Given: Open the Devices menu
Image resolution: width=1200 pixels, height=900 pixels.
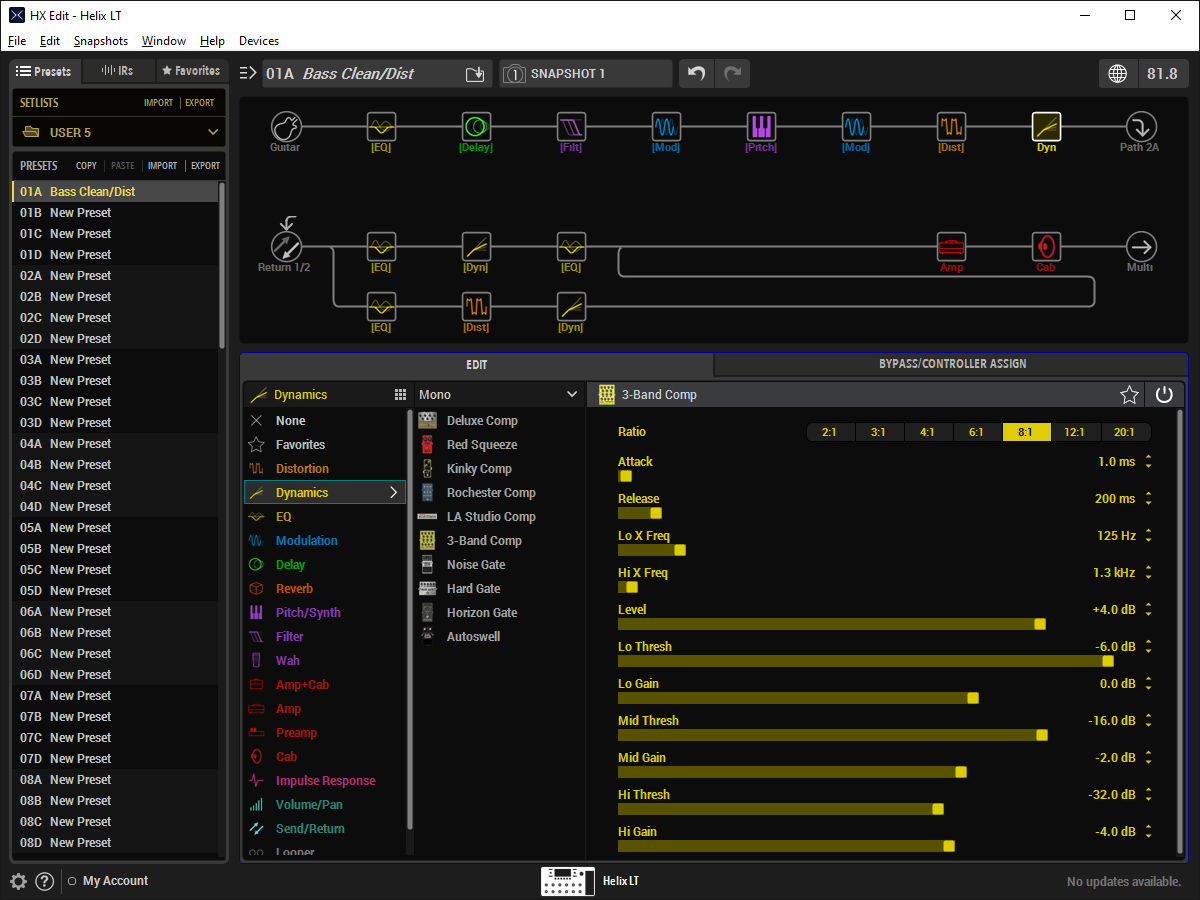Looking at the screenshot, I should tap(259, 41).
